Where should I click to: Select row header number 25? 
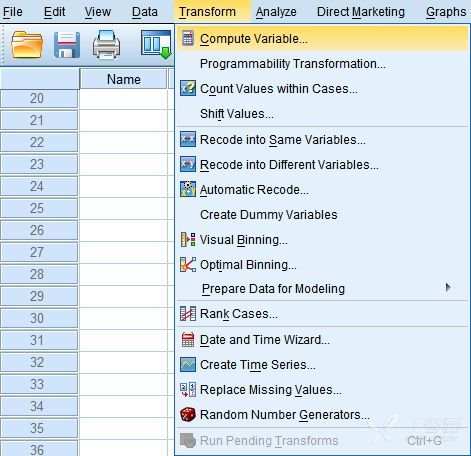pyautogui.click(x=39, y=208)
